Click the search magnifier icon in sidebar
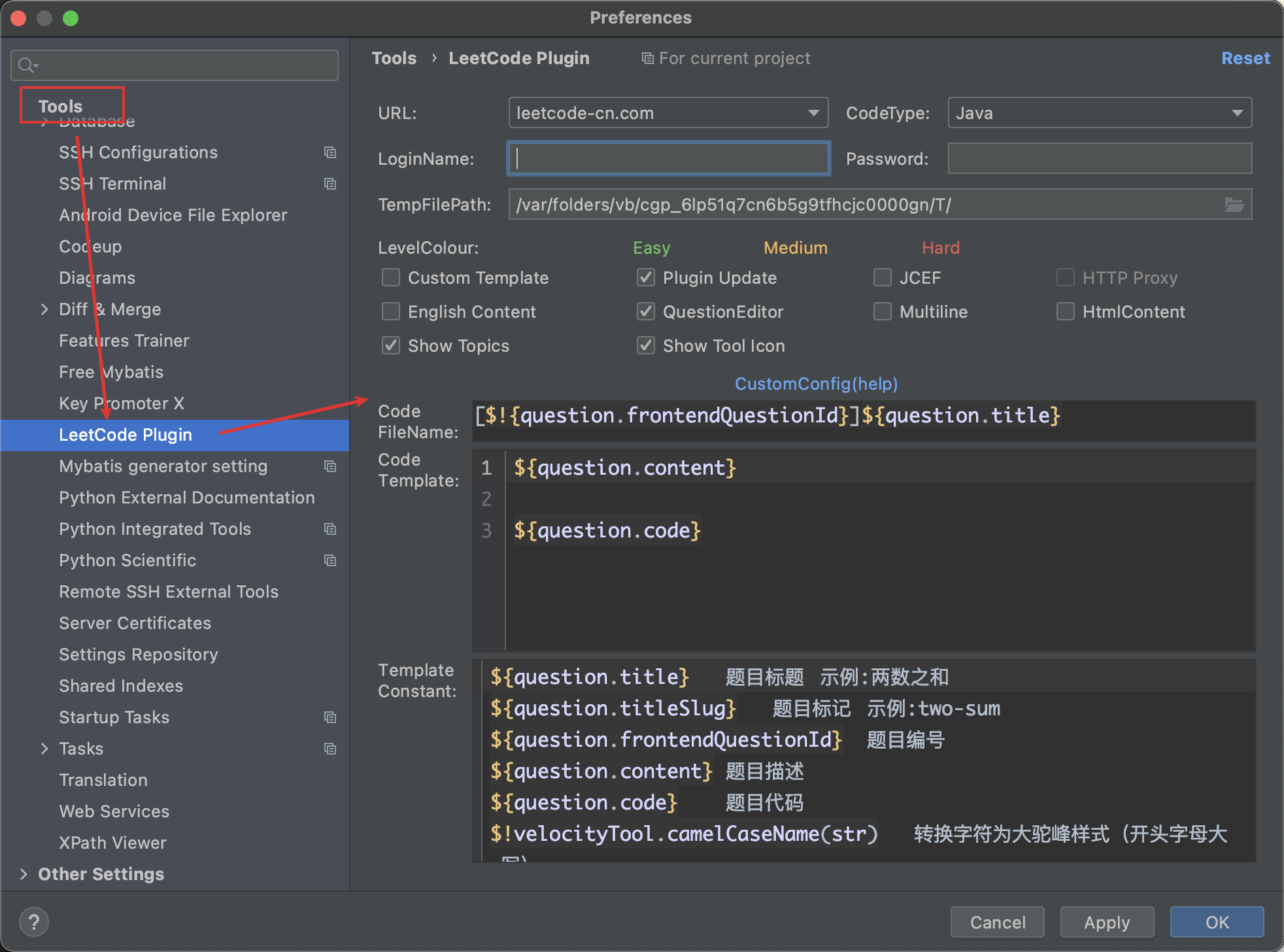Screen dimensions: 1284x952 (x=27, y=65)
